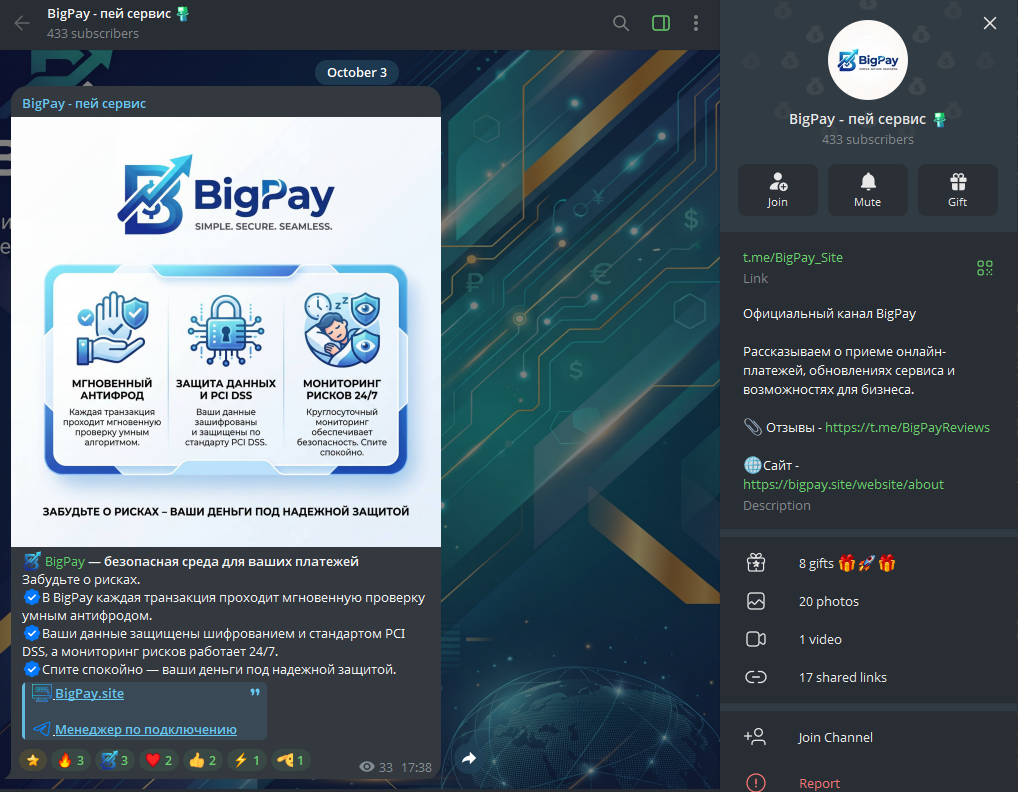Click the post author name BigPay - пей сервис
Viewport: 1018px width, 792px height.
(x=84, y=103)
